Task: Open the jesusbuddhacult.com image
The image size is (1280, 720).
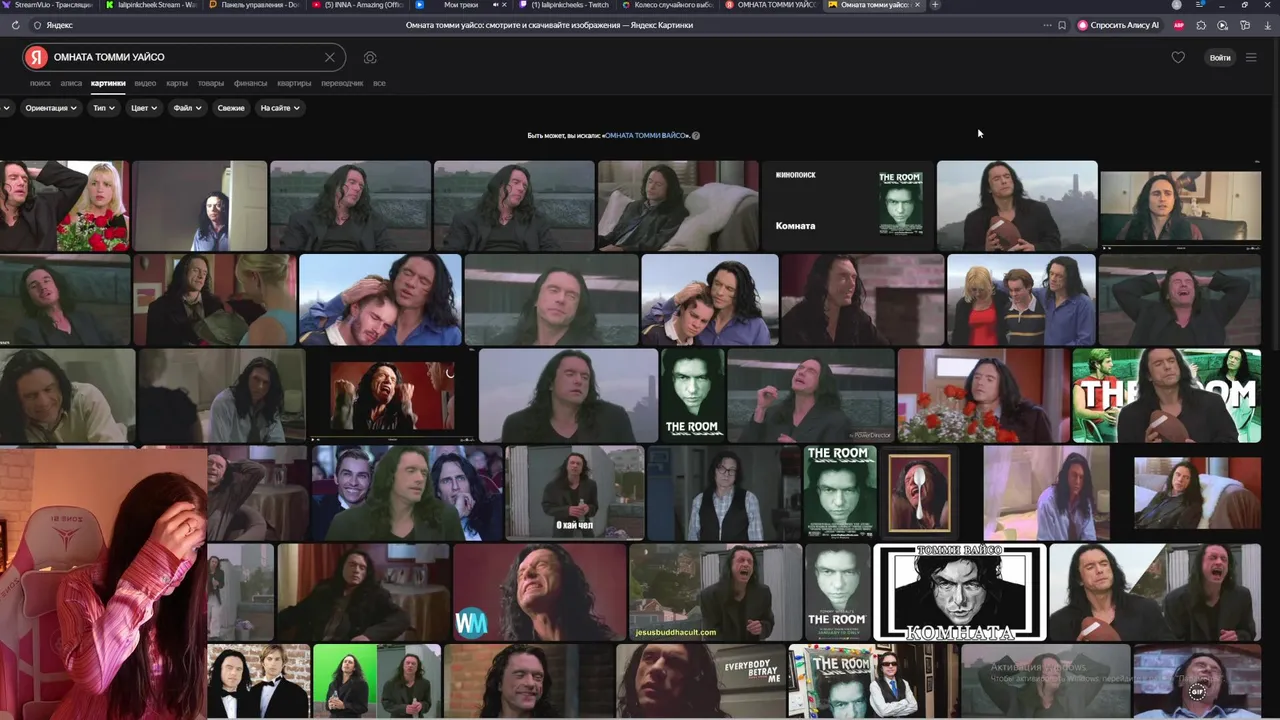Action: click(715, 592)
